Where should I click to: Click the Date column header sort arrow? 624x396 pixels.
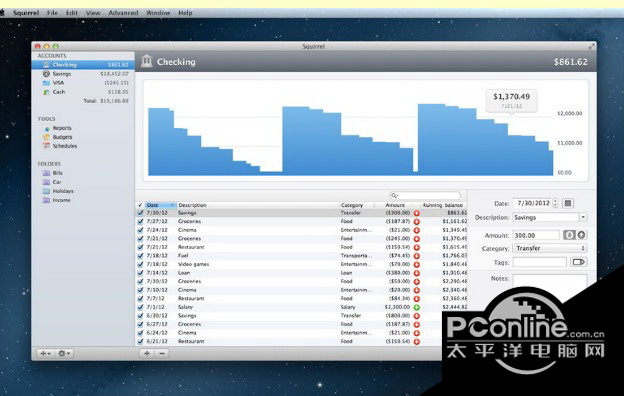click(x=173, y=205)
